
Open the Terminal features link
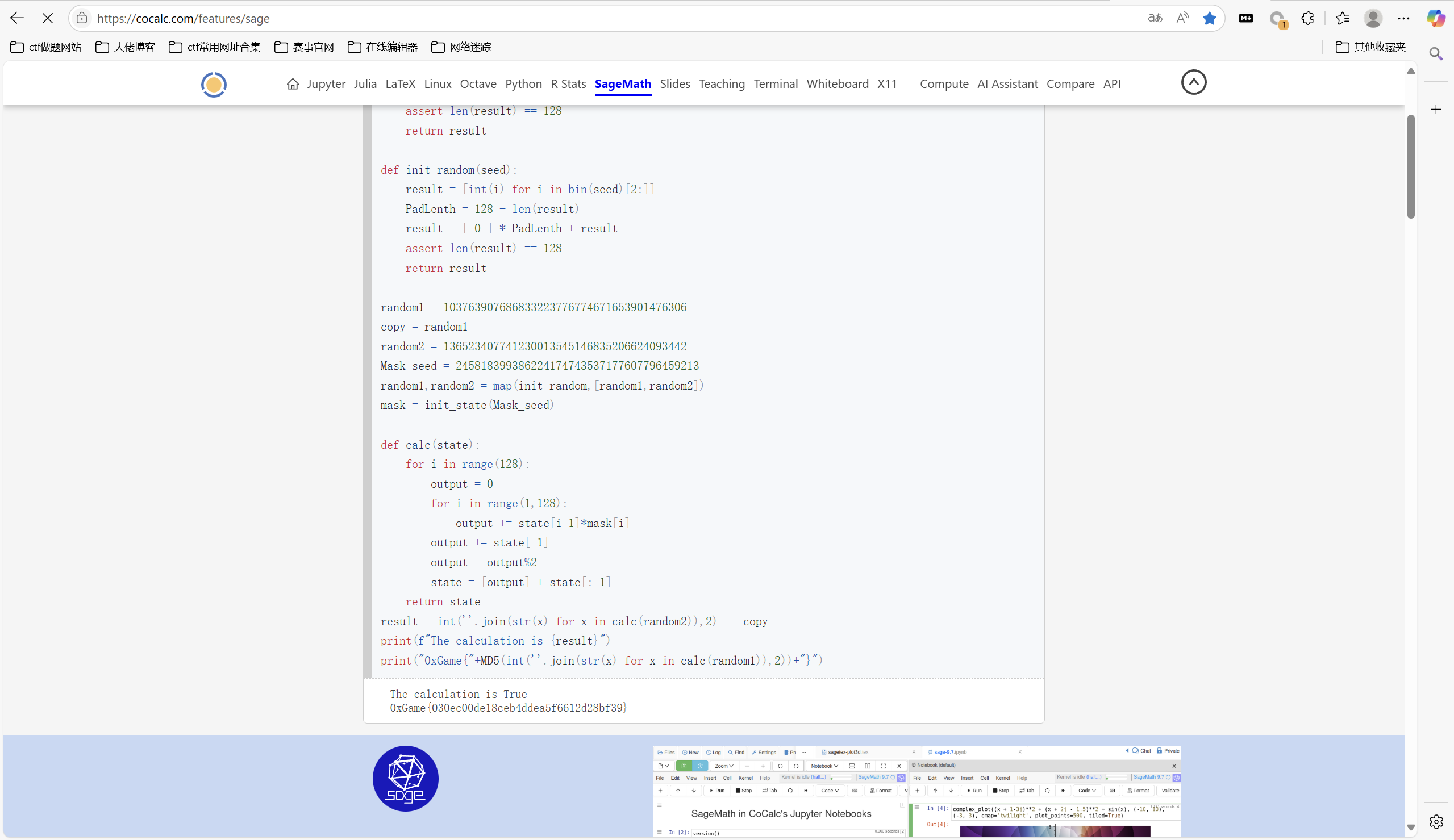[x=776, y=84]
